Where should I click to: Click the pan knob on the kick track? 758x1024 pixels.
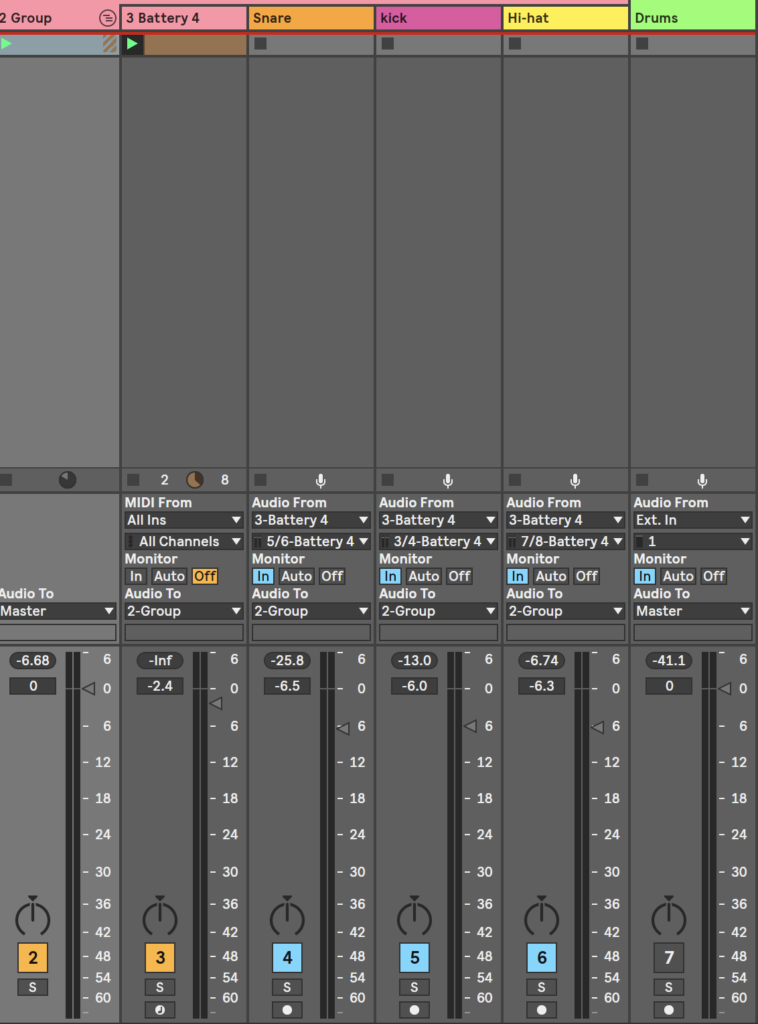click(x=414, y=916)
